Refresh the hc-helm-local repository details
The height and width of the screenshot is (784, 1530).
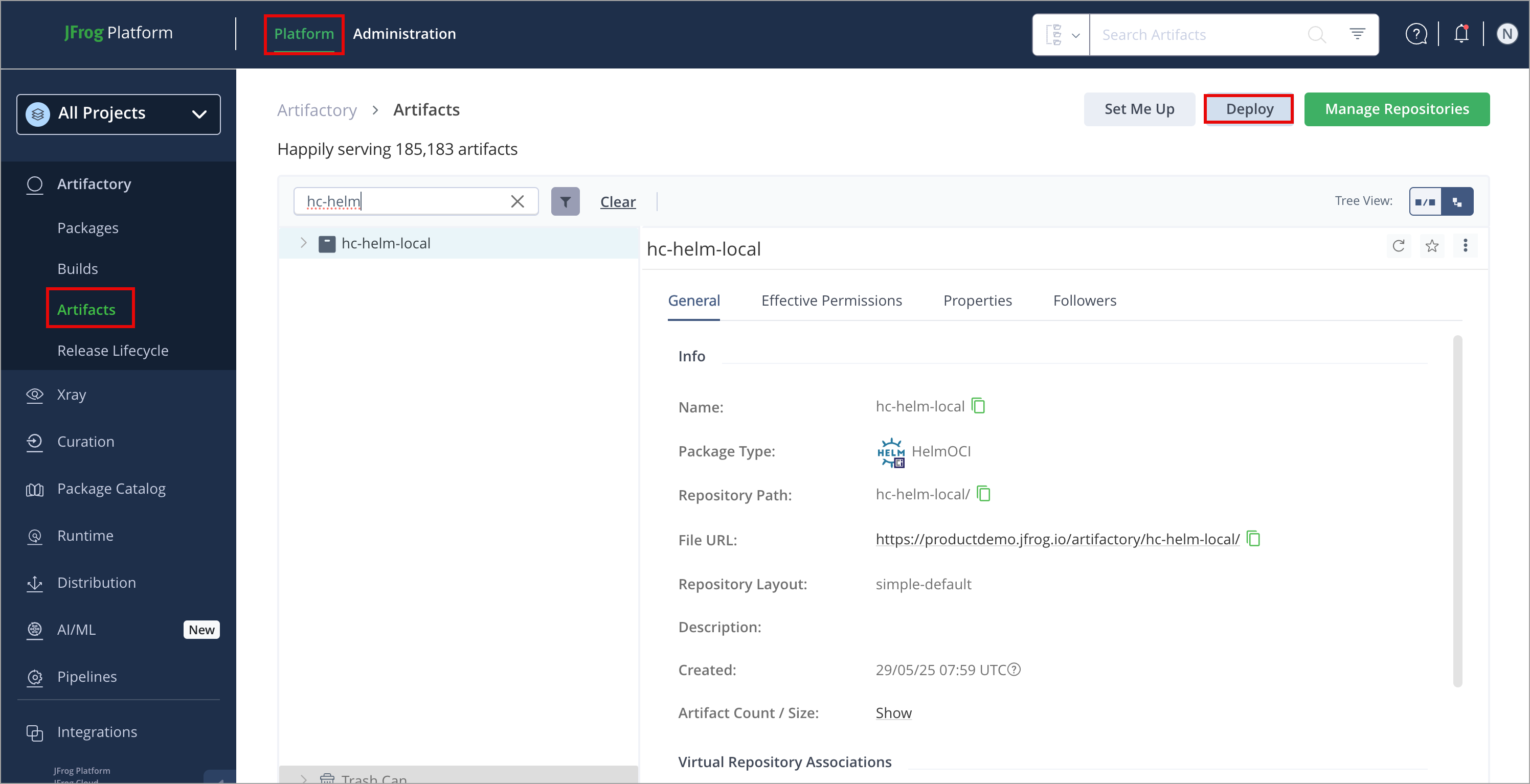[x=1399, y=245]
